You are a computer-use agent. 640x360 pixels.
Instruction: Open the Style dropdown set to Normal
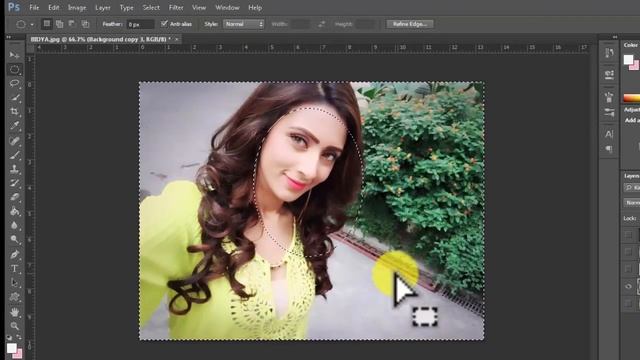pos(244,24)
